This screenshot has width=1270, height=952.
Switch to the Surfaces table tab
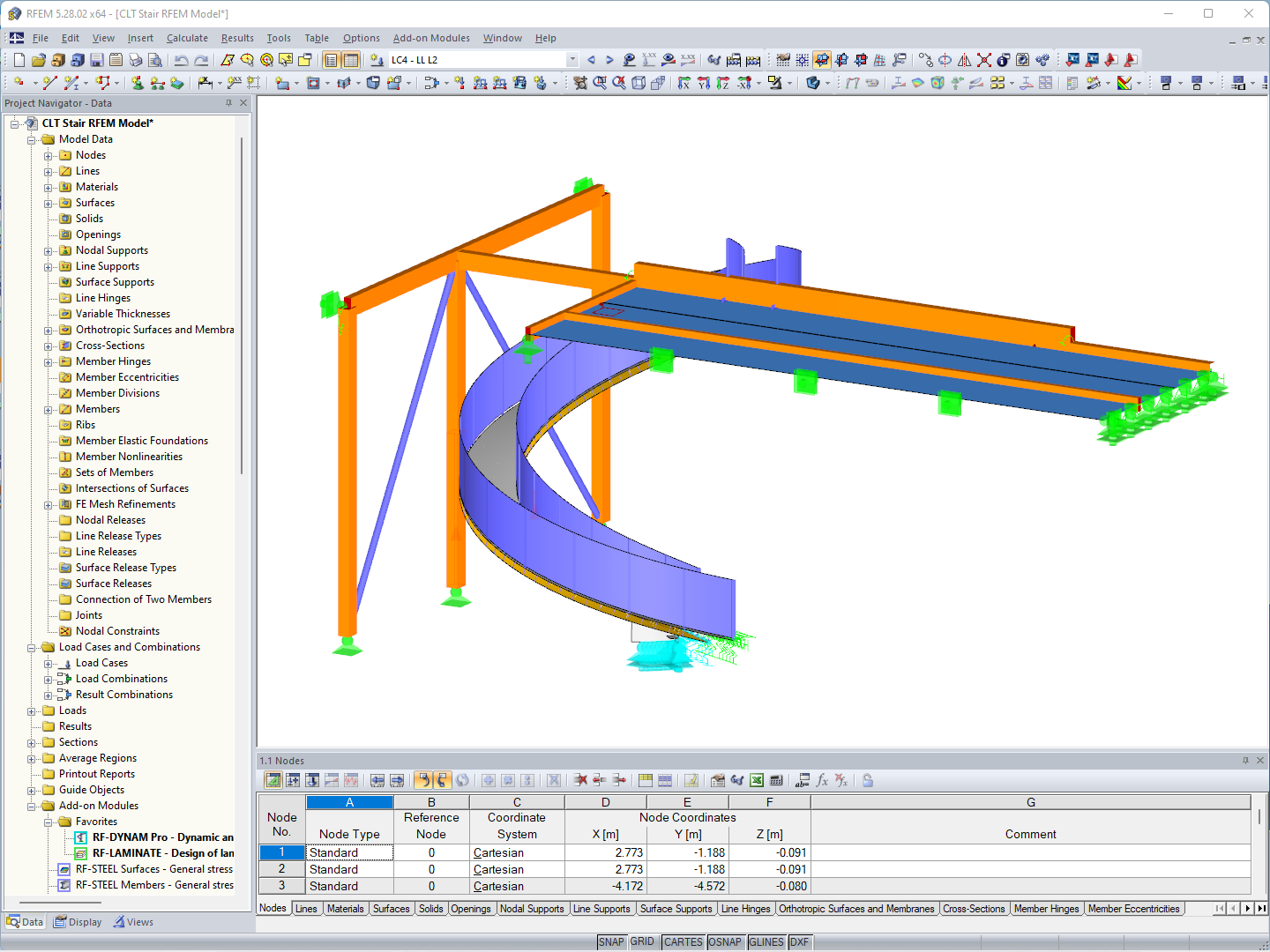[x=391, y=909]
